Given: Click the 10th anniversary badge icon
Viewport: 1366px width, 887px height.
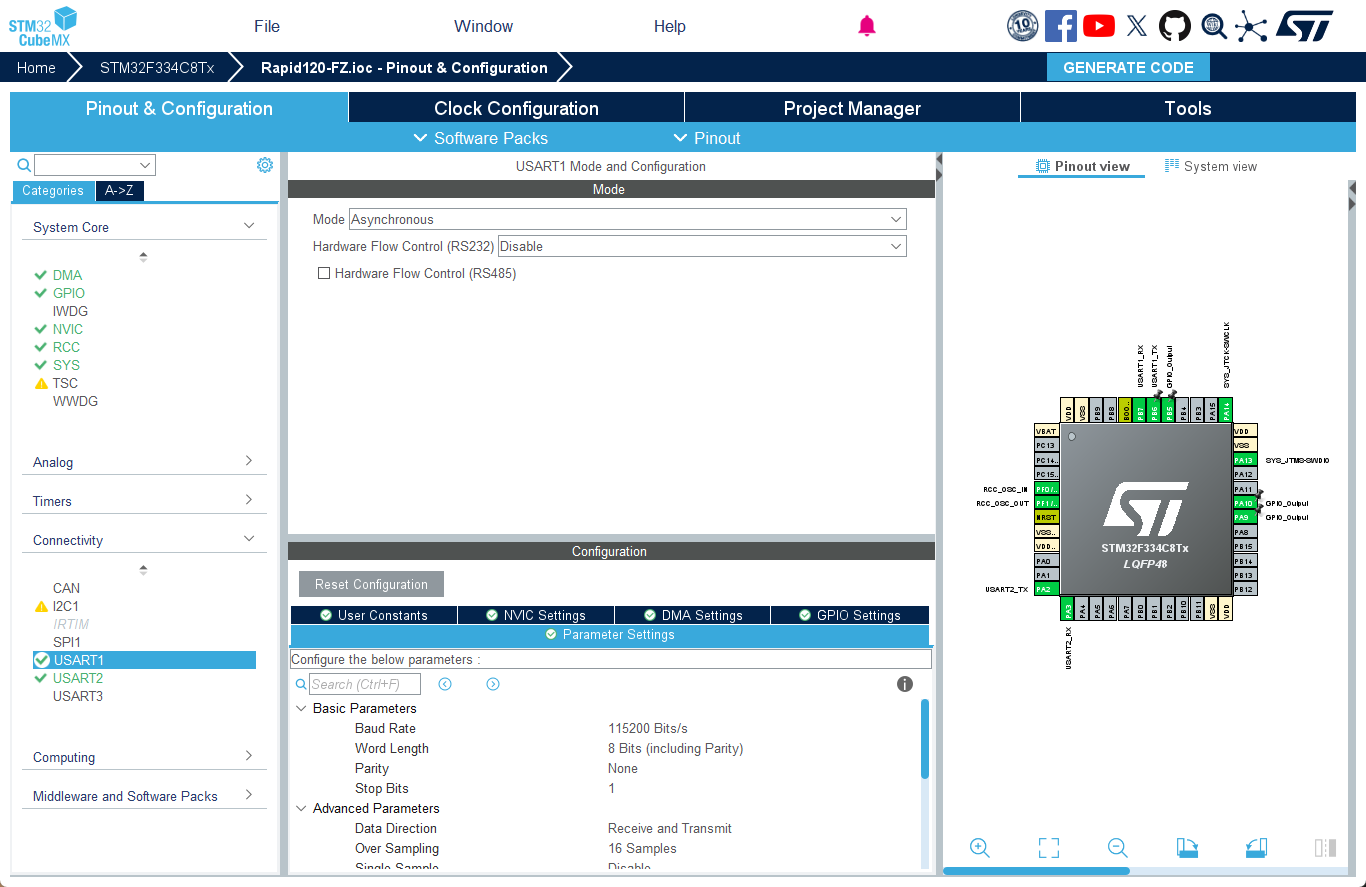Looking at the screenshot, I should point(1022,26).
